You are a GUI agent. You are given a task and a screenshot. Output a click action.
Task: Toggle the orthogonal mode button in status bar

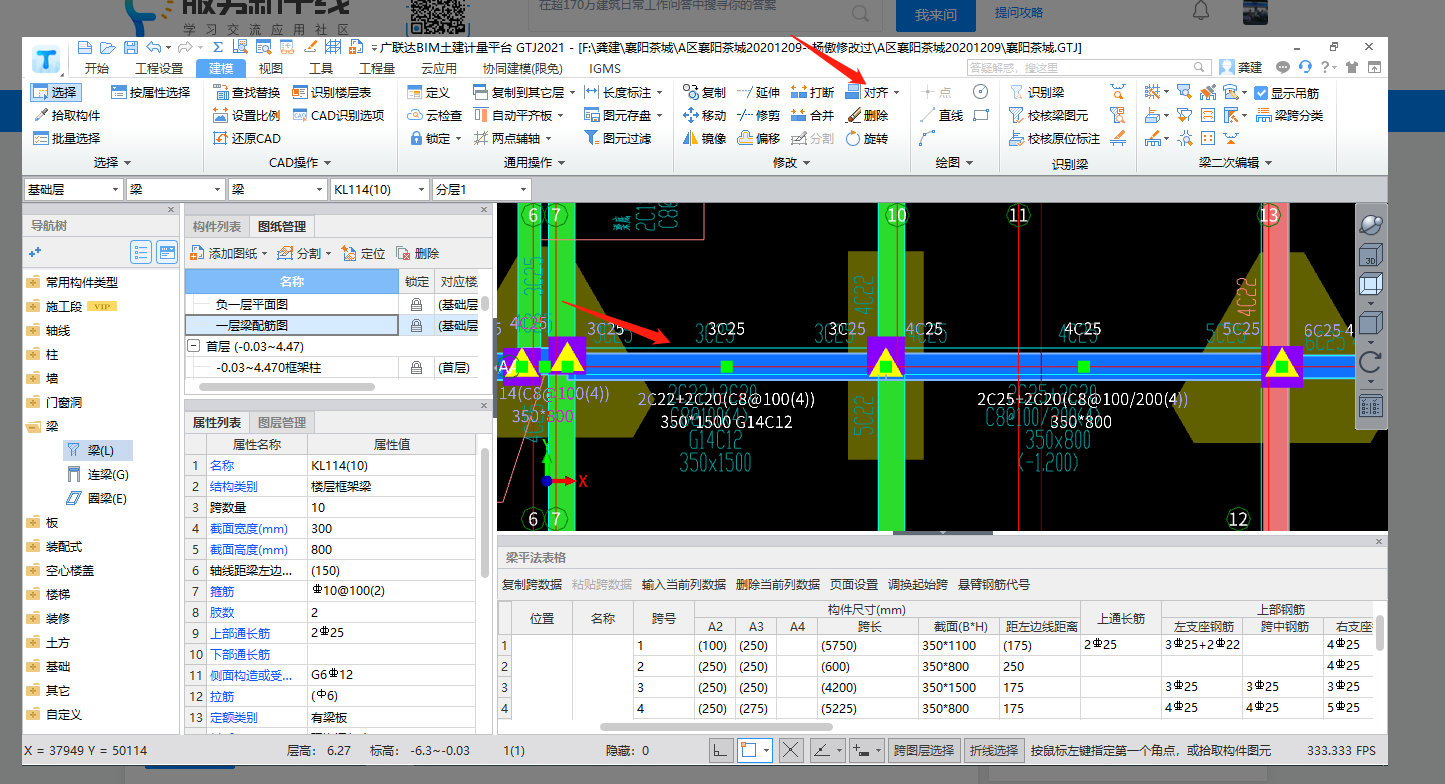coord(721,749)
